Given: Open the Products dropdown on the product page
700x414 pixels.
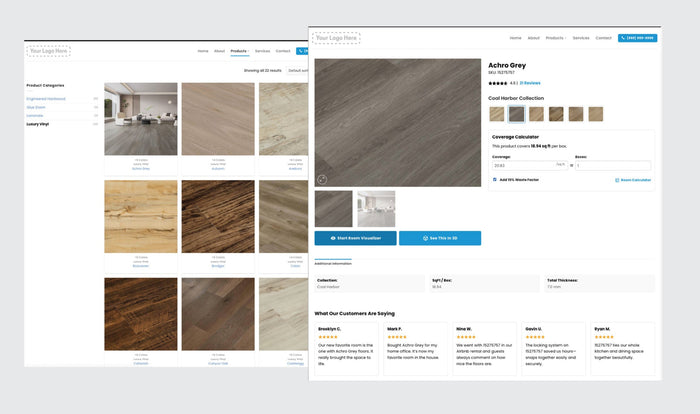Looking at the screenshot, I should 555,38.
